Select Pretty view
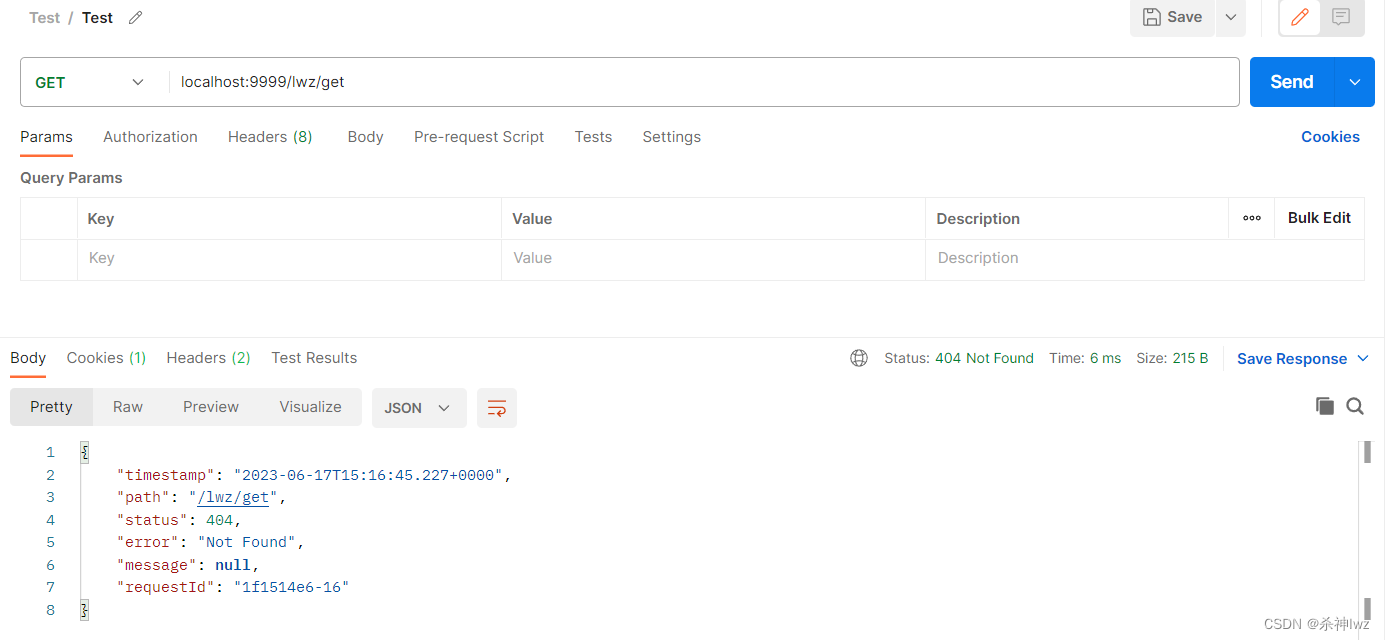The image size is (1385, 640). pos(51,407)
